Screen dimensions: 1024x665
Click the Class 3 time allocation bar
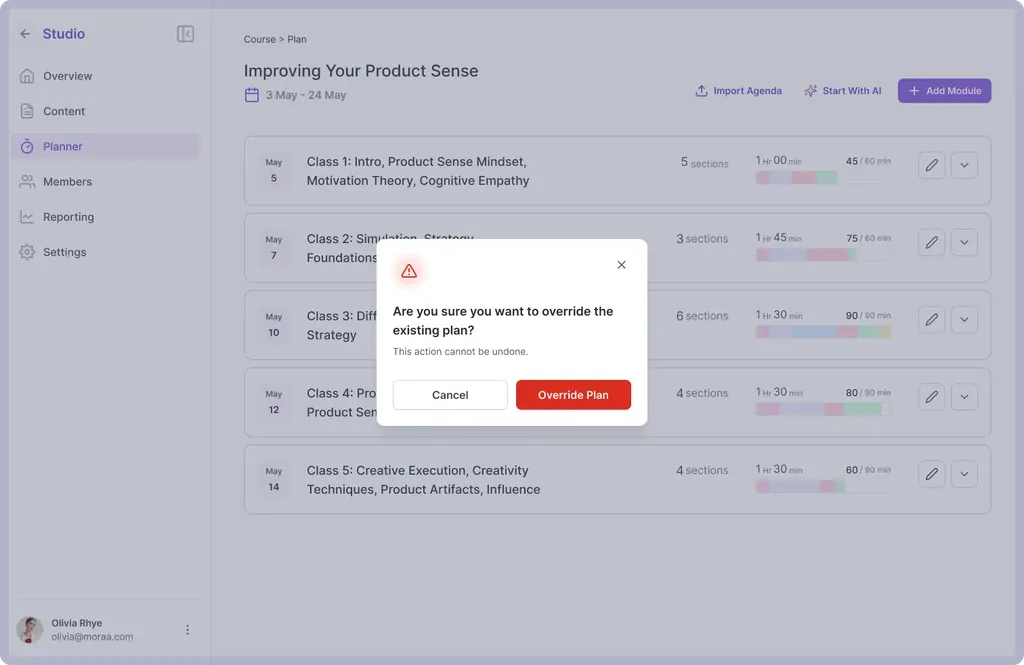[x=824, y=332]
